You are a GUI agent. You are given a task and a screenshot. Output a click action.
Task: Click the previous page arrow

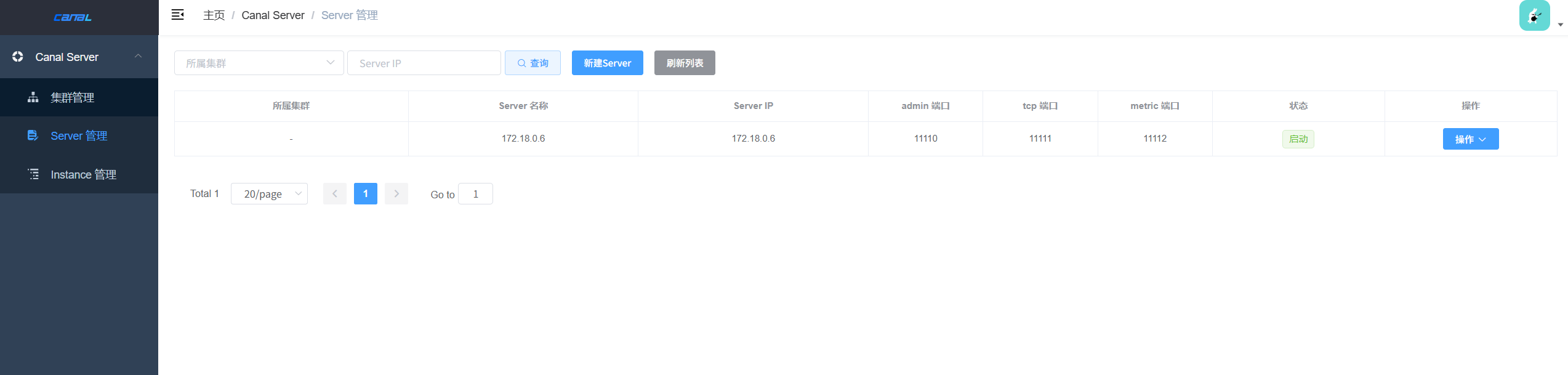(x=335, y=193)
